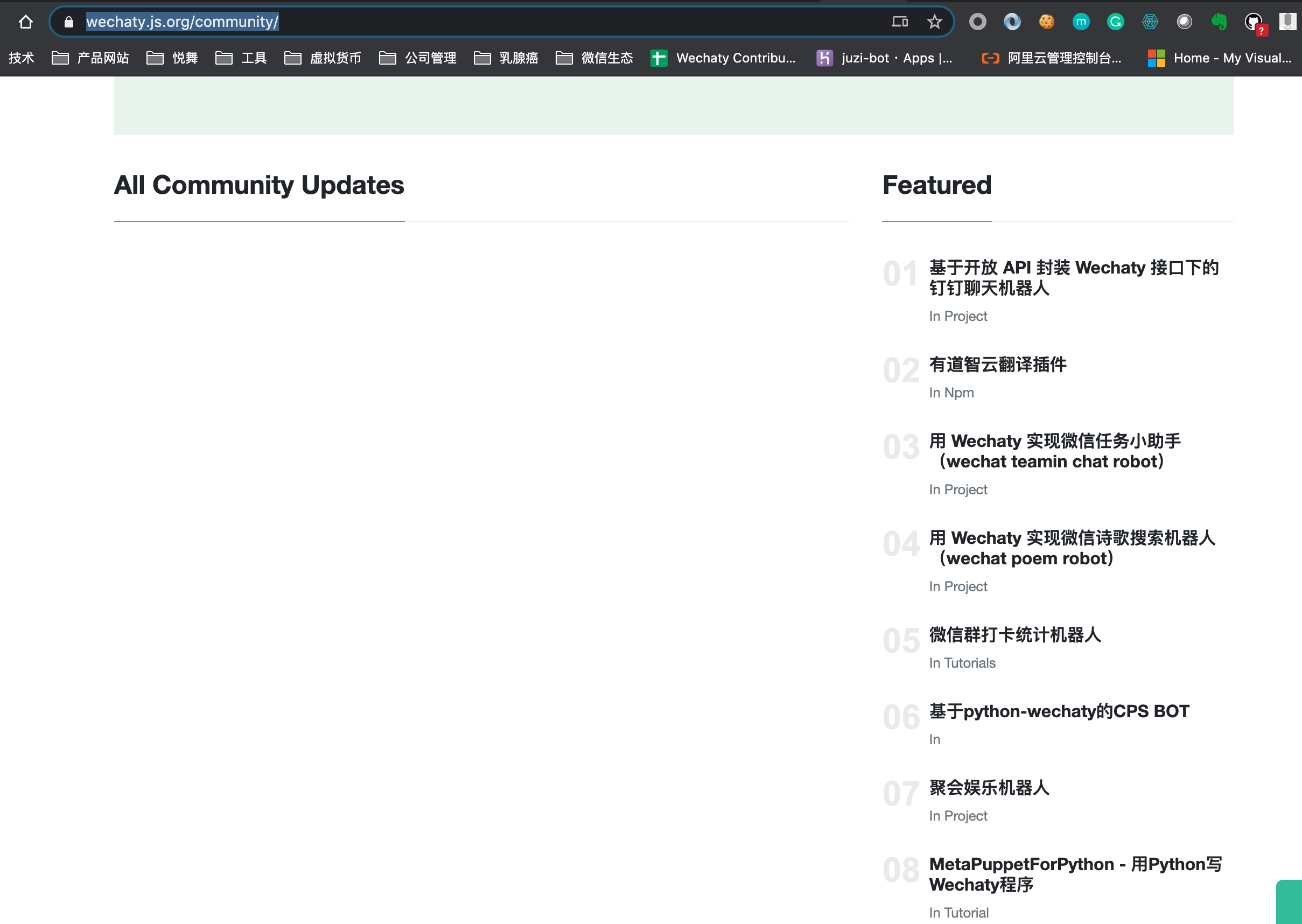Open the blue swirl extension icon
The height and width of the screenshot is (924, 1302).
pyautogui.click(x=1012, y=22)
